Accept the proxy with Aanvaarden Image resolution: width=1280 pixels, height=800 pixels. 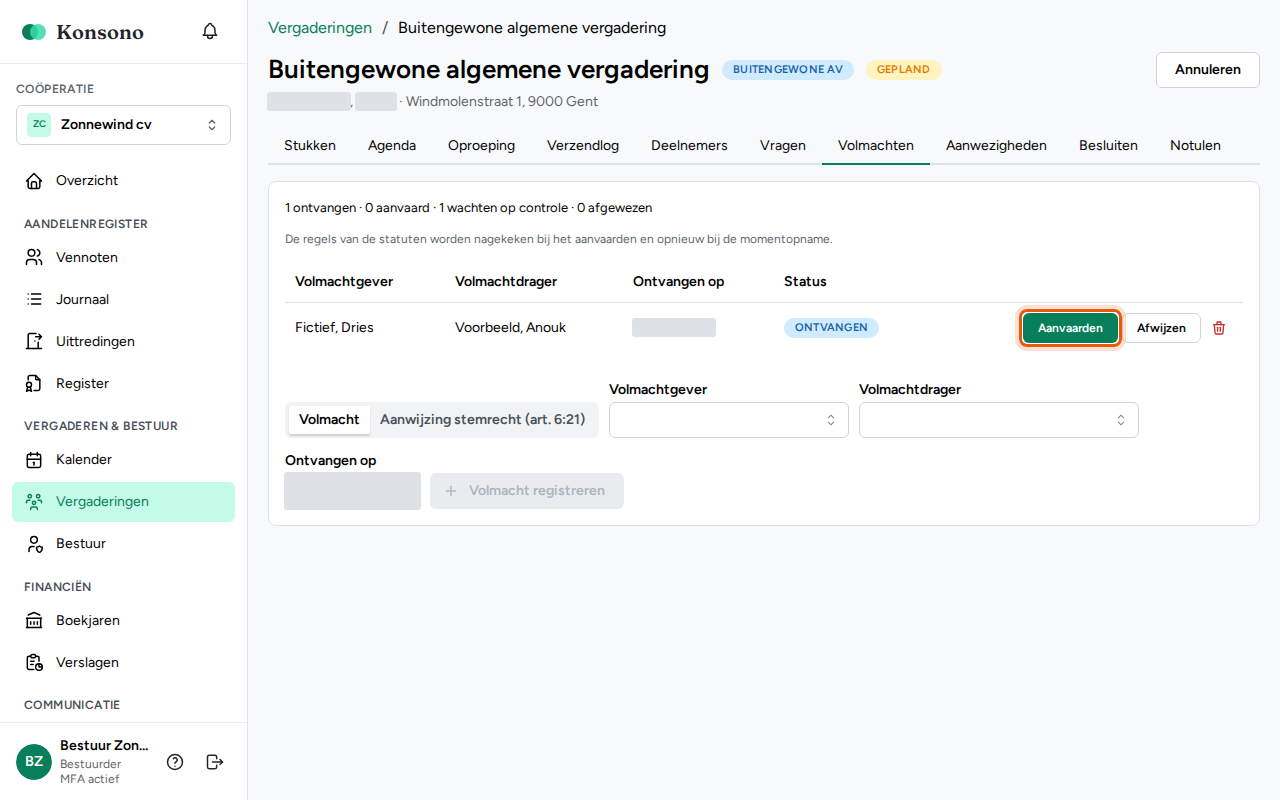point(1070,328)
